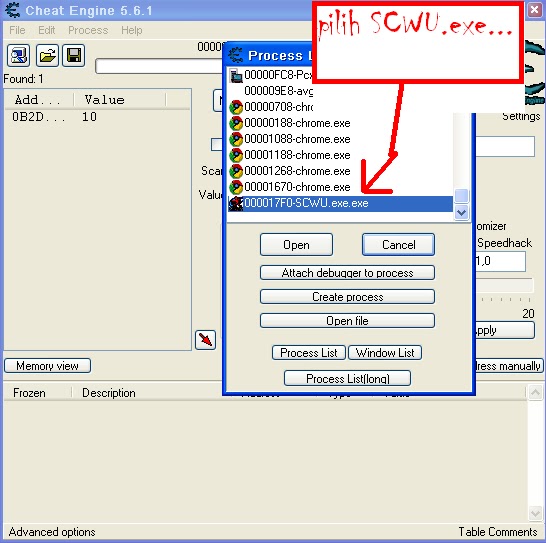Click chrome icon of 00001268-chrome.exe
Screen dimensions: 546x543
click(236, 171)
